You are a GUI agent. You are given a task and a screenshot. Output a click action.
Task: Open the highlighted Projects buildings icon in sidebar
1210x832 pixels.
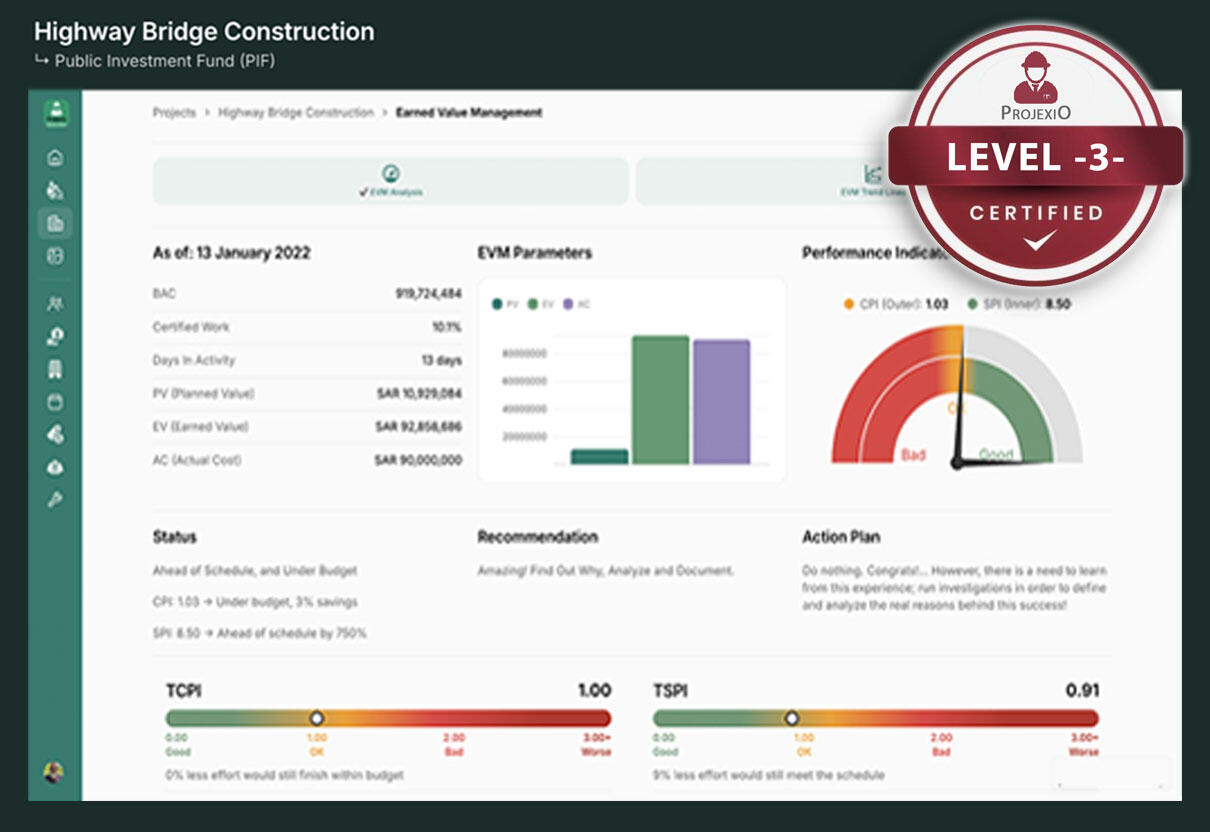[x=55, y=223]
